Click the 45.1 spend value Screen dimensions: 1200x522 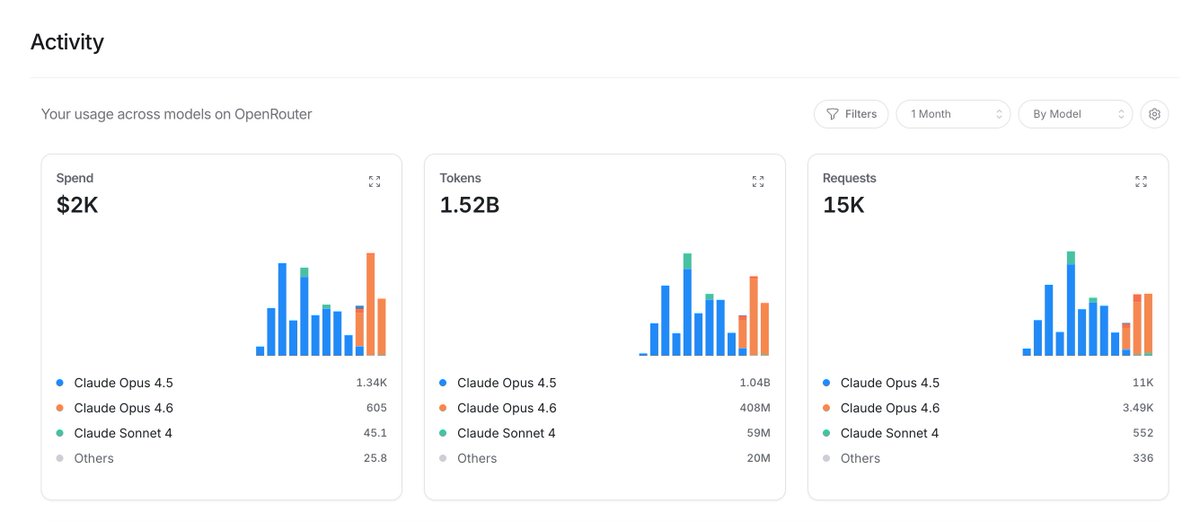(x=375, y=433)
